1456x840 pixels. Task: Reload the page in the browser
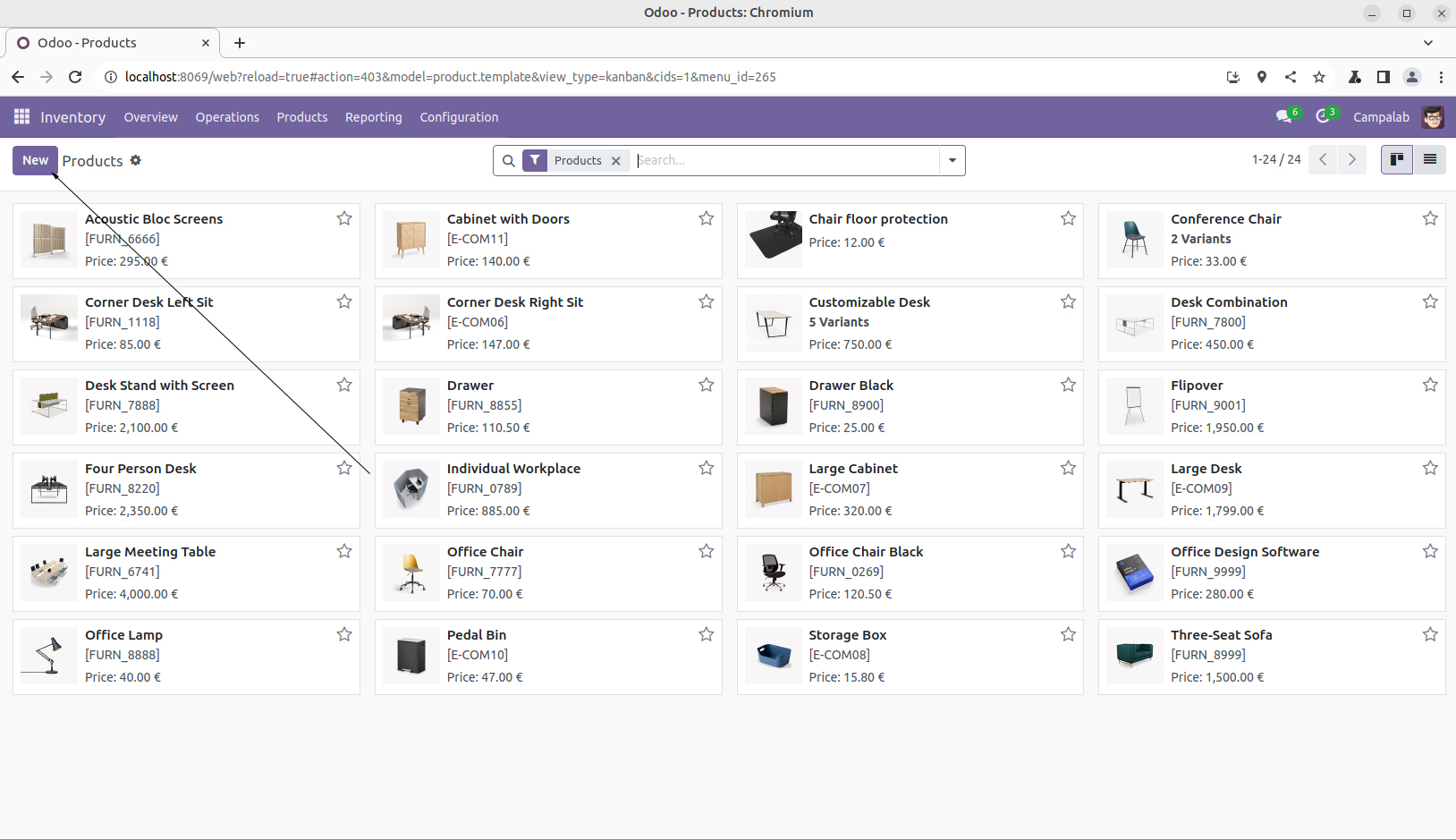coord(75,77)
